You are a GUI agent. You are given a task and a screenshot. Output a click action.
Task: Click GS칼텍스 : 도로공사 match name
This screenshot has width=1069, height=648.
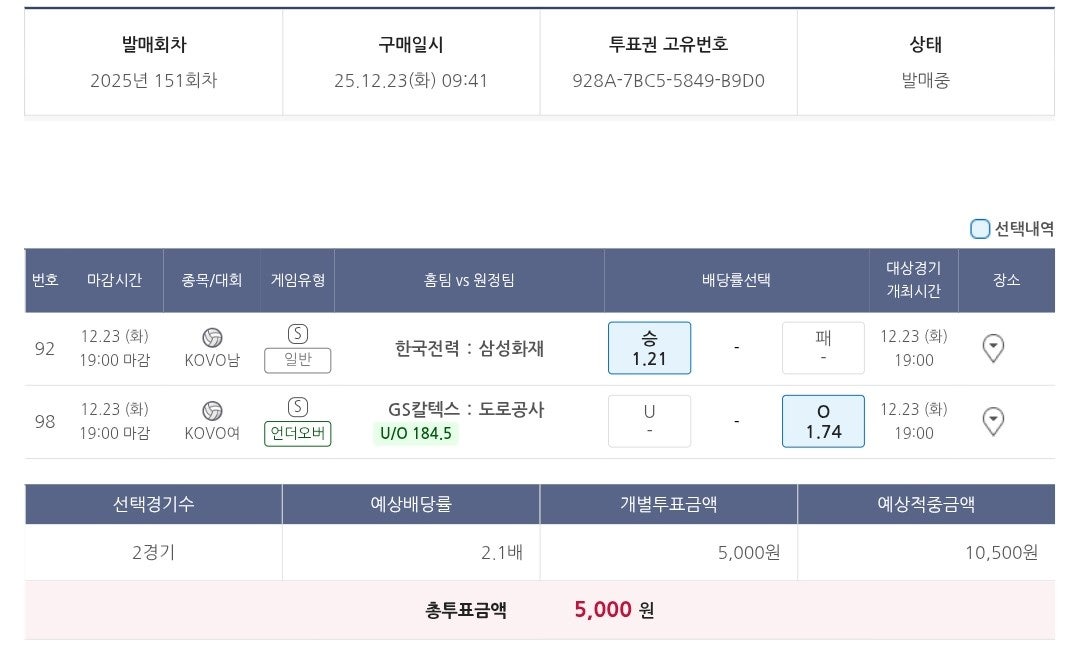point(466,409)
